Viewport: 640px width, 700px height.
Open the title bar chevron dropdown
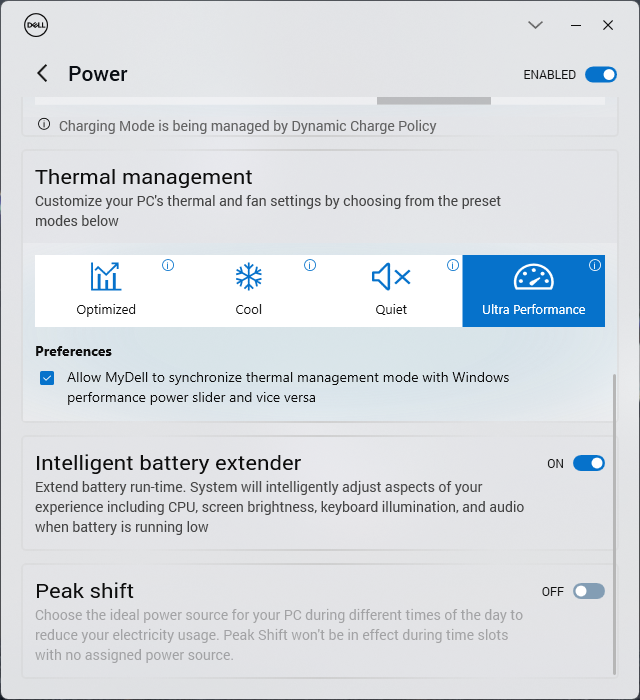(536, 25)
